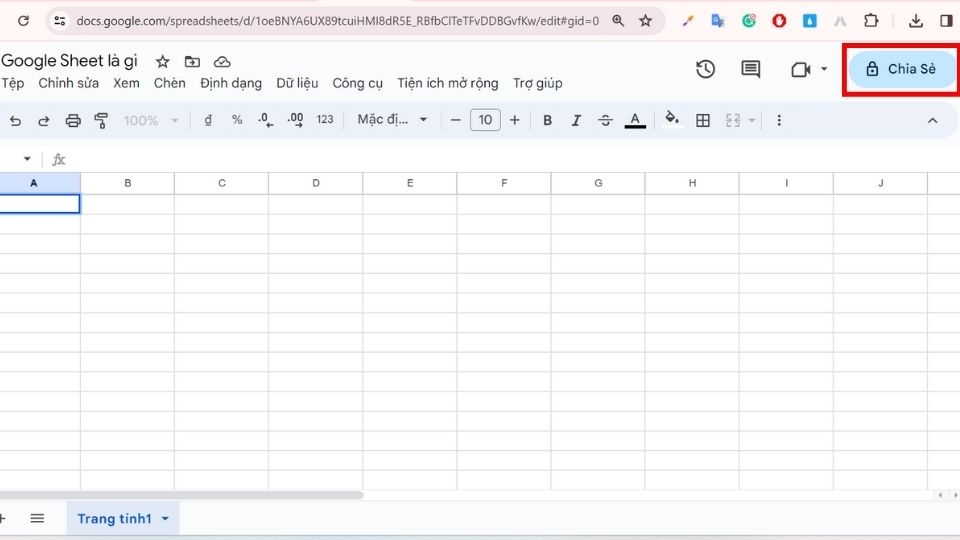Open the Chỉnh sửa menu
This screenshot has height=540, width=960.
click(69, 83)
